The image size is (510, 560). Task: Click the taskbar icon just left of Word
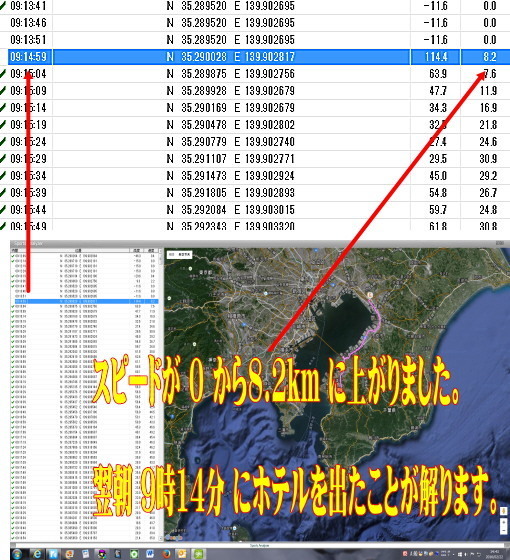coord(134,554)
